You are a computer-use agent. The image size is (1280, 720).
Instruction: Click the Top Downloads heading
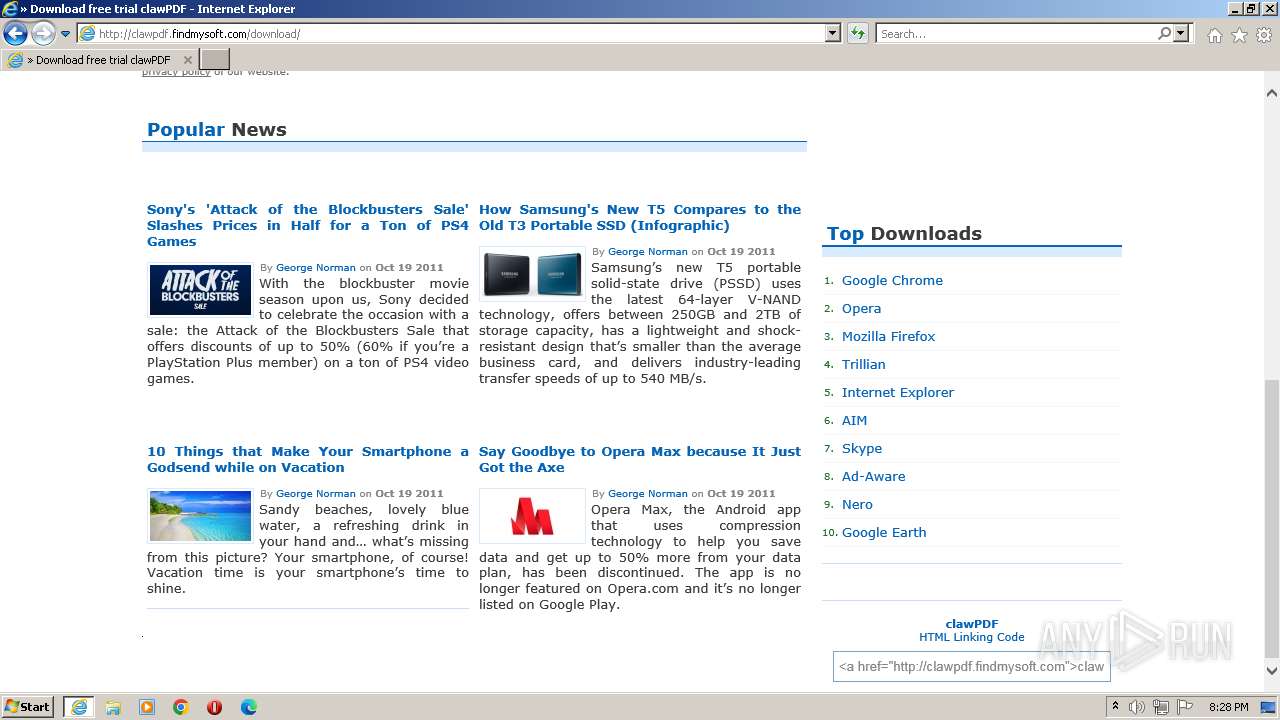click(x=904, y=234)
